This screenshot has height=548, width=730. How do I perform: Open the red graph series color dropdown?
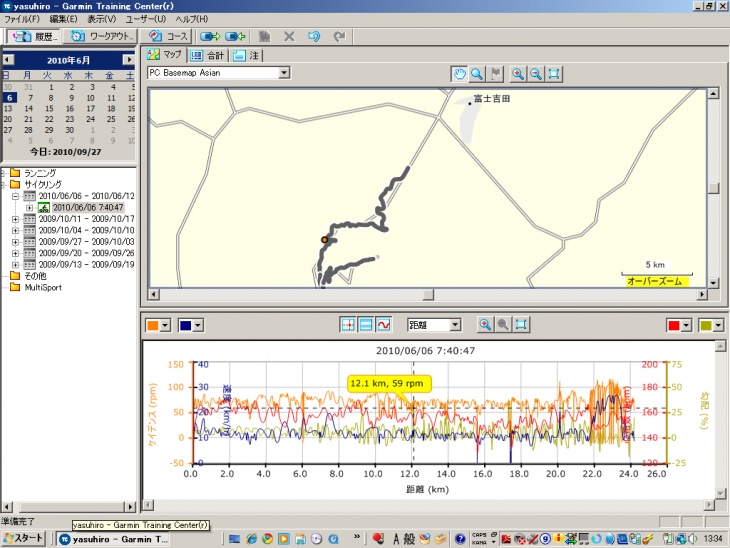686,325
